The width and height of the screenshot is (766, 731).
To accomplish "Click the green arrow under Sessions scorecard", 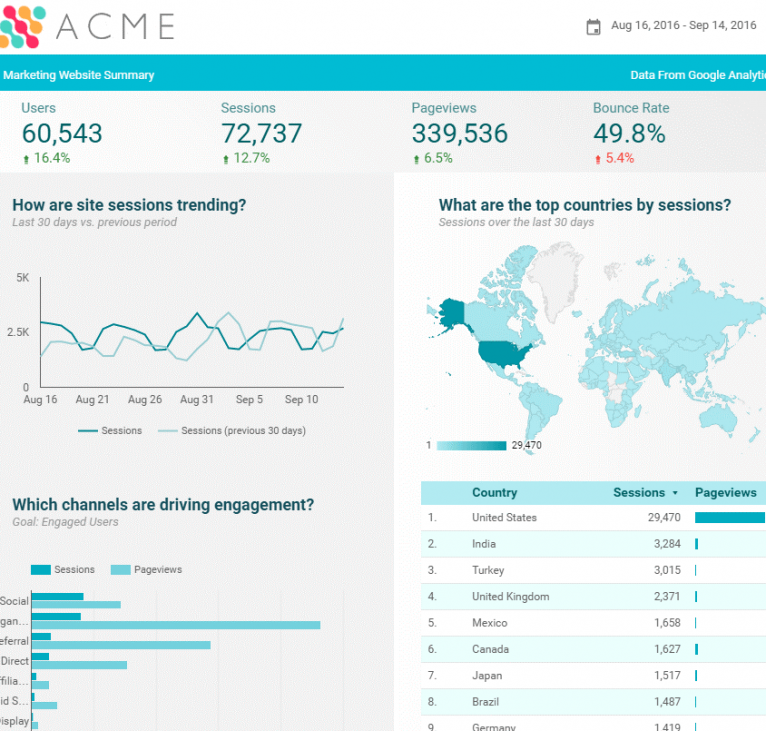I will click(x=225, y=159).
